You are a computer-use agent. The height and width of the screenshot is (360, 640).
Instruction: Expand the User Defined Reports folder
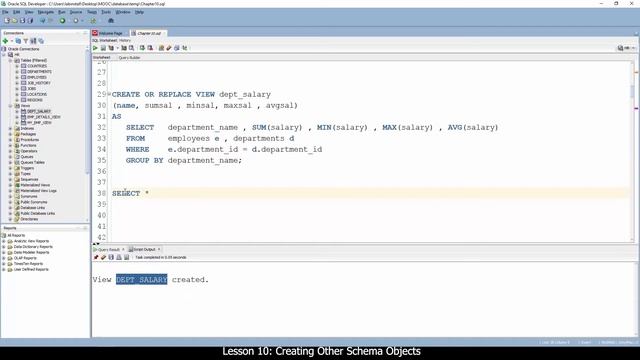point(4,269)
